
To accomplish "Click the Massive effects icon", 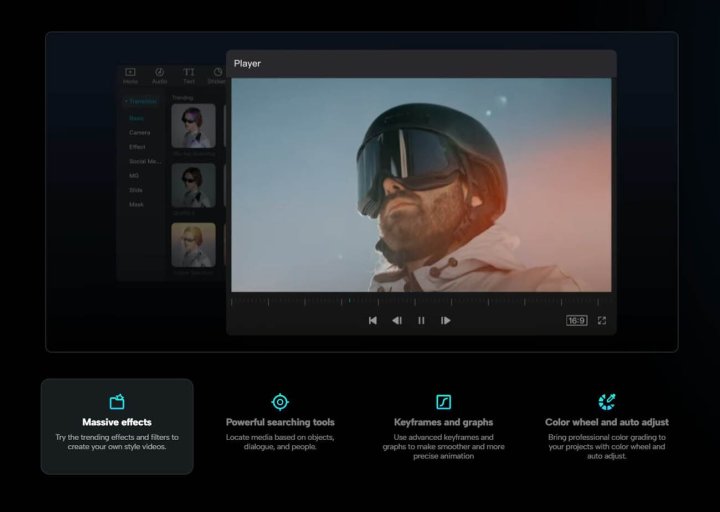I will 117,402.
